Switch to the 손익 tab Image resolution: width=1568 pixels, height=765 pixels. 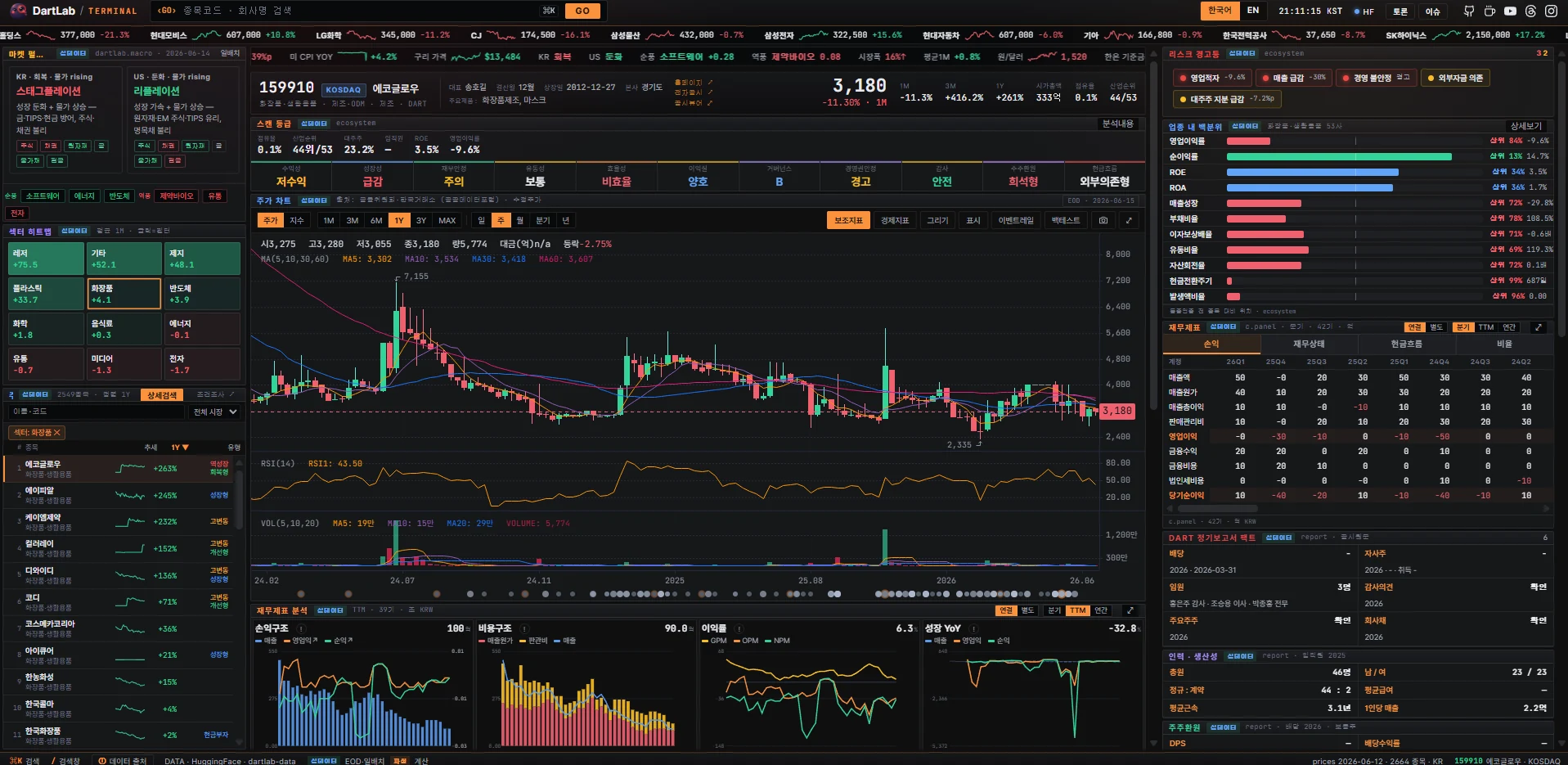pos(1211,344)
